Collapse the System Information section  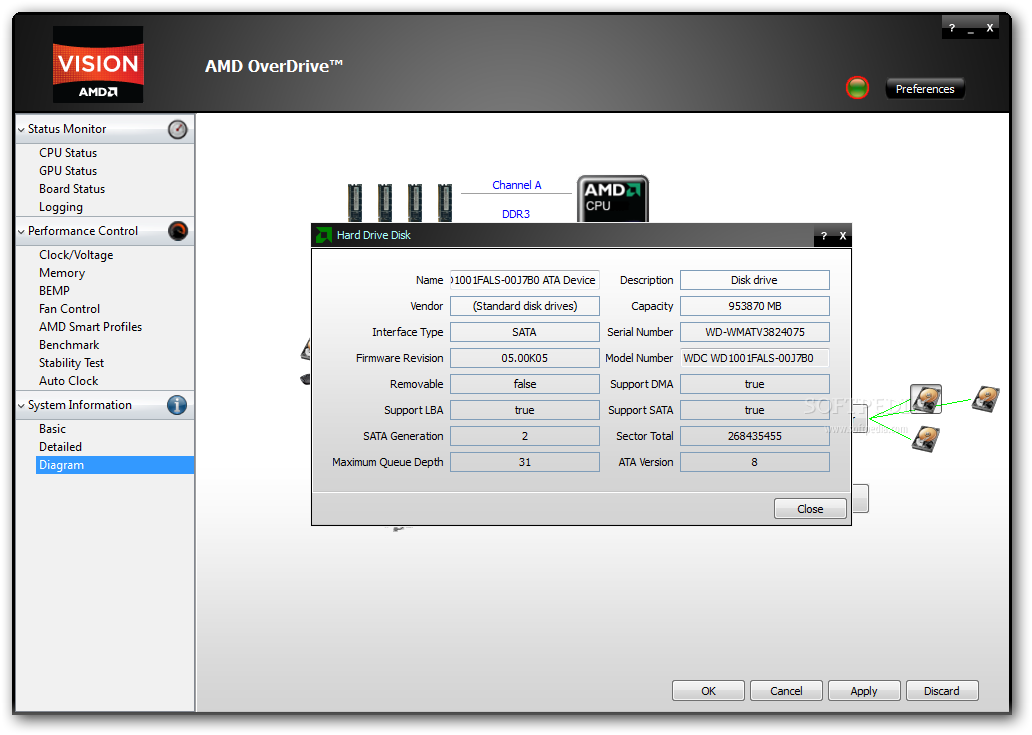(22, 405)
